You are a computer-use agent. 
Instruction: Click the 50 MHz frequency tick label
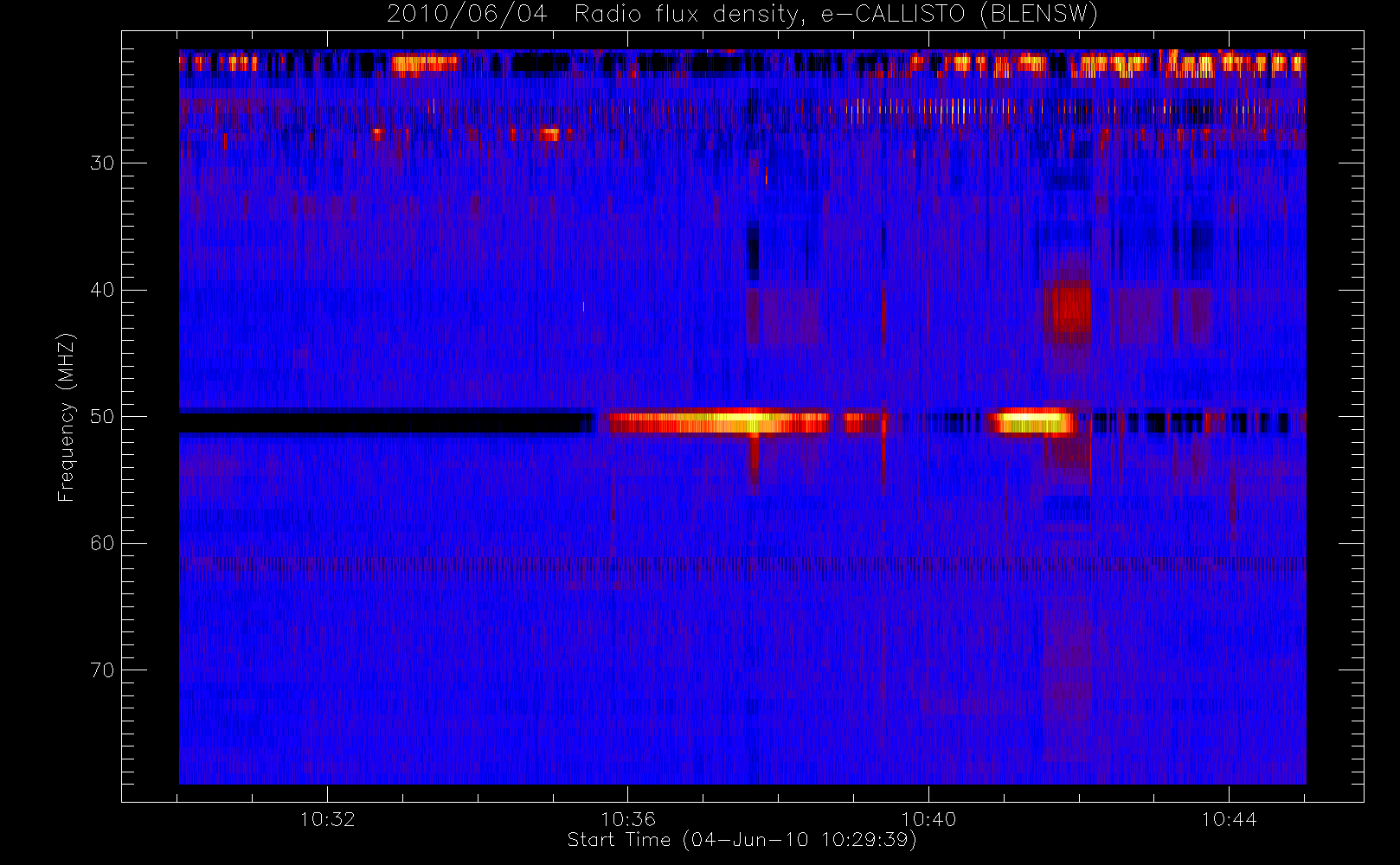(102, 417)
